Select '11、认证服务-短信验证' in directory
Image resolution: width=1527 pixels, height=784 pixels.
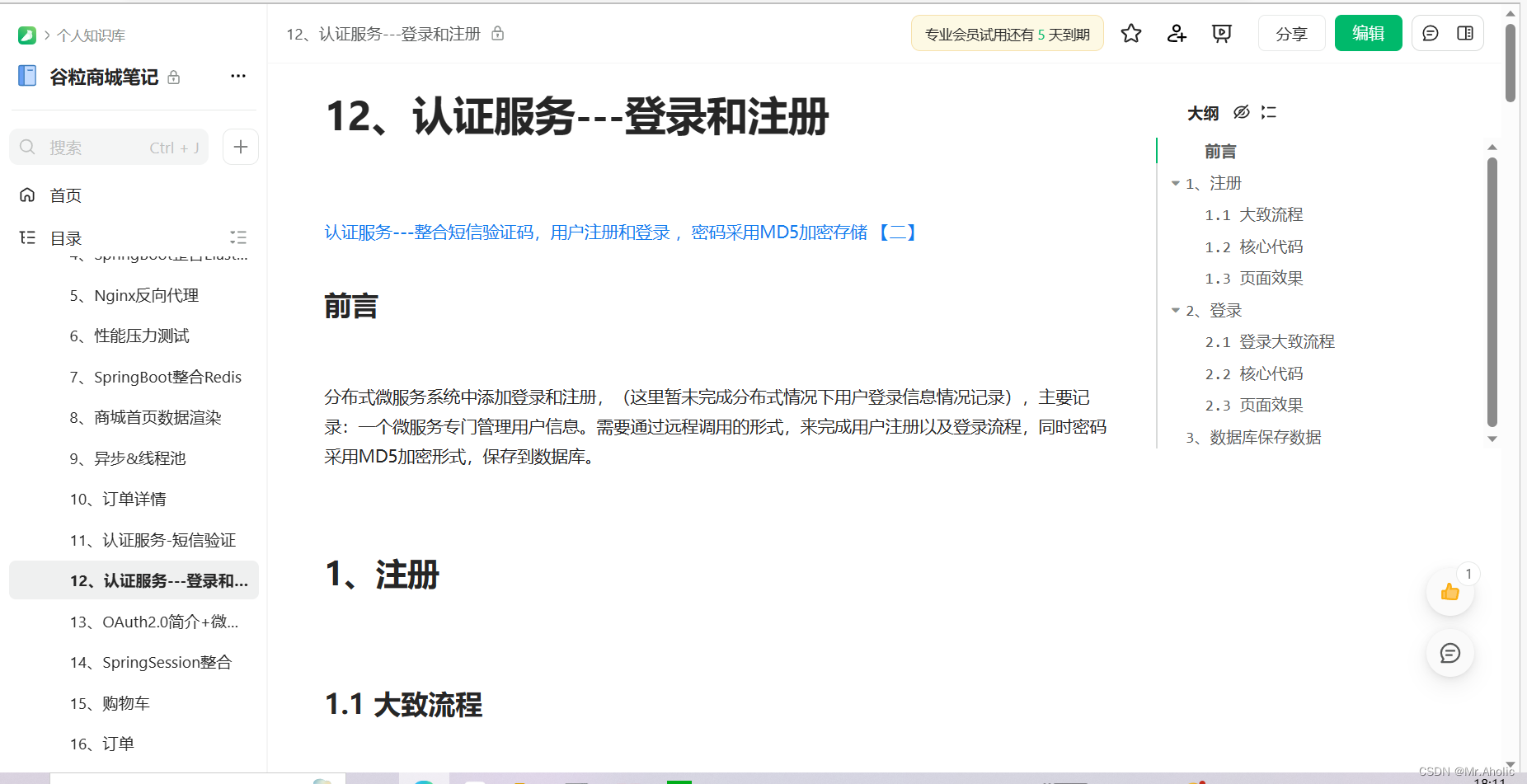pyautogui.click(x=153, y=540)
